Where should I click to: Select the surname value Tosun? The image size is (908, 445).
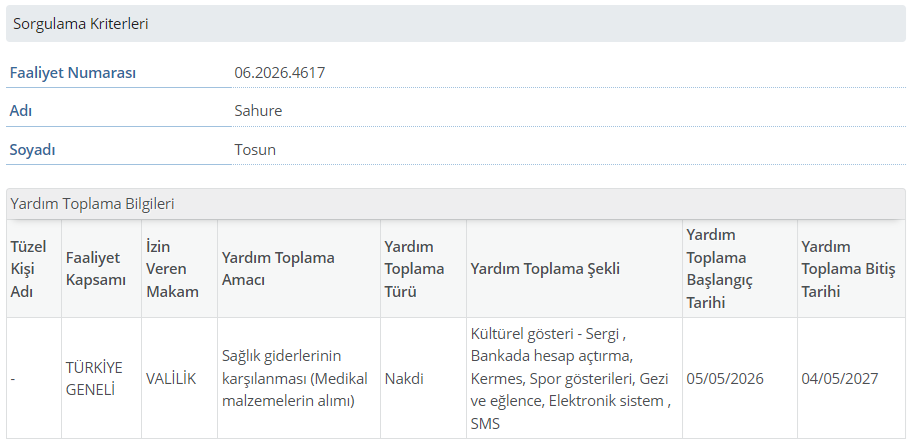pos(255,149)
